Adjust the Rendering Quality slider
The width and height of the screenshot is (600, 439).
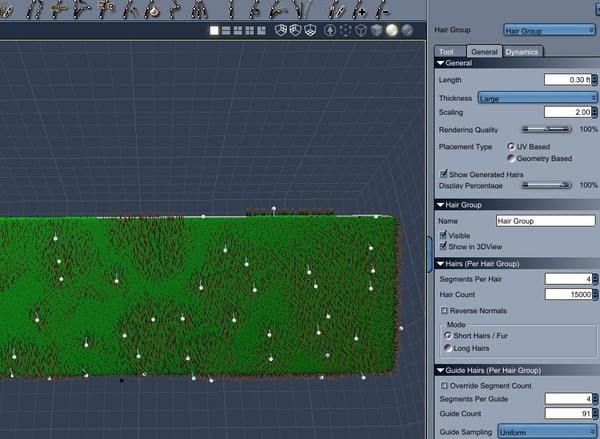546,129
